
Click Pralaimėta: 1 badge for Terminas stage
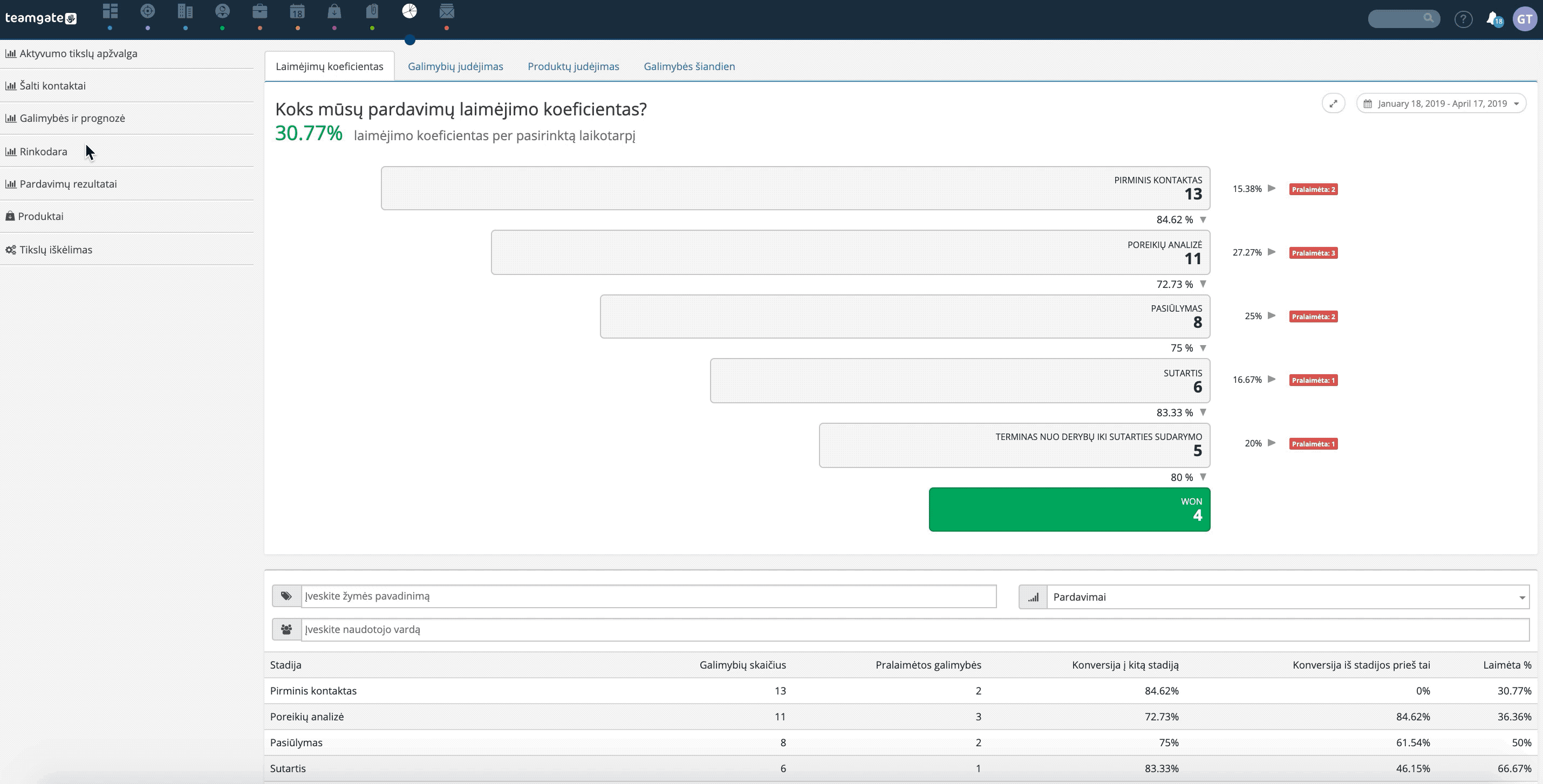(1314, 443)
